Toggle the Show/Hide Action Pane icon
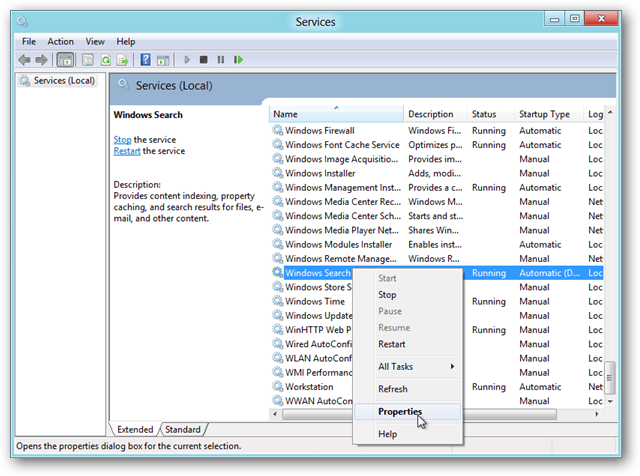This screenshot has width=640, height=476. click(163, 60)
